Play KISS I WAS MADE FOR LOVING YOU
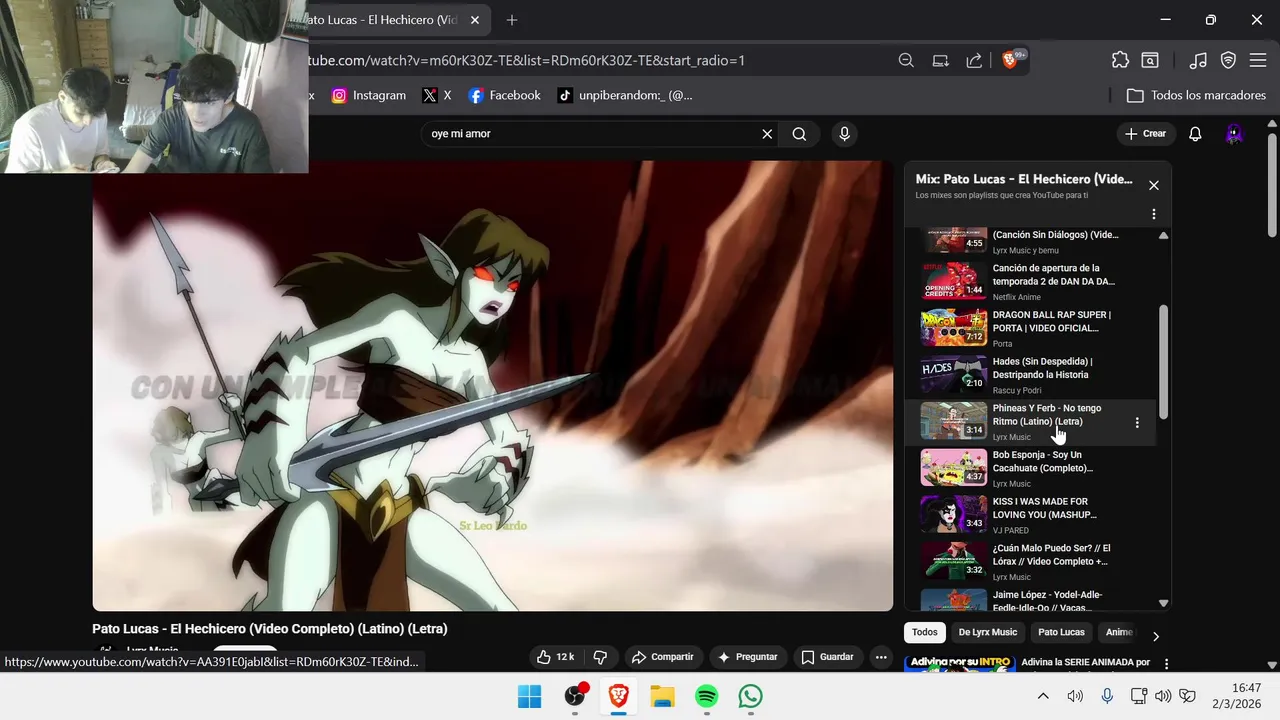The image size is (1280, 720). click(1030, 515)
